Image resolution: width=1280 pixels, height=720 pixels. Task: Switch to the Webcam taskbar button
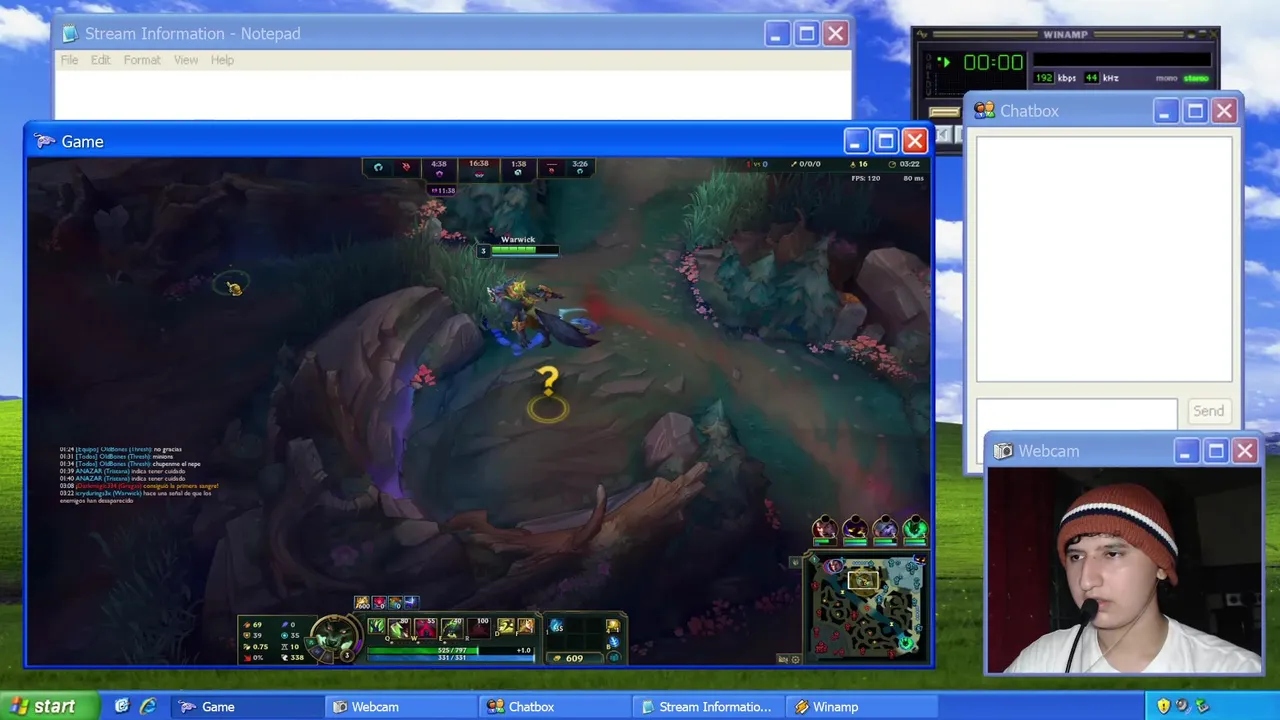401,706
